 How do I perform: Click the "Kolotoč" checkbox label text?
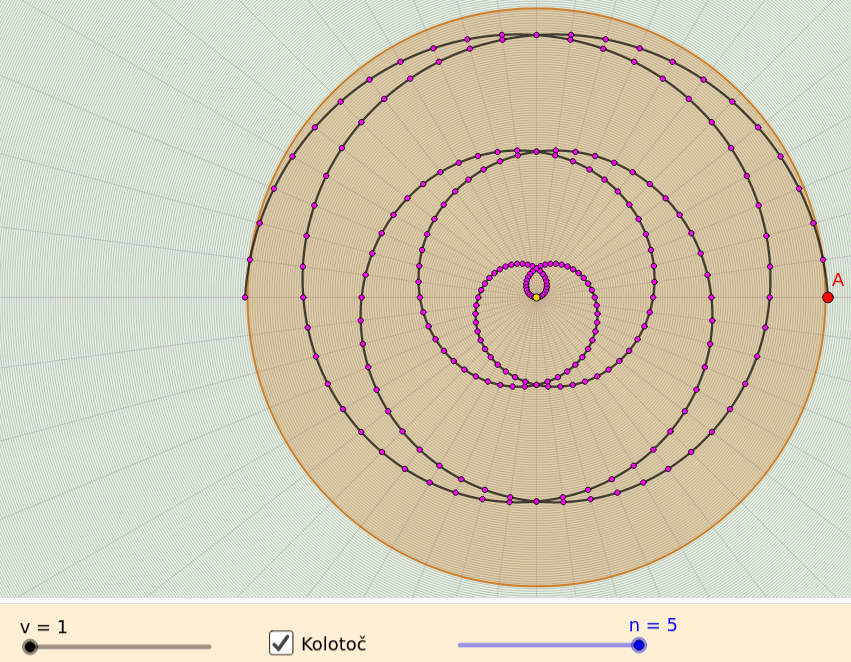[x=334, y=644]
